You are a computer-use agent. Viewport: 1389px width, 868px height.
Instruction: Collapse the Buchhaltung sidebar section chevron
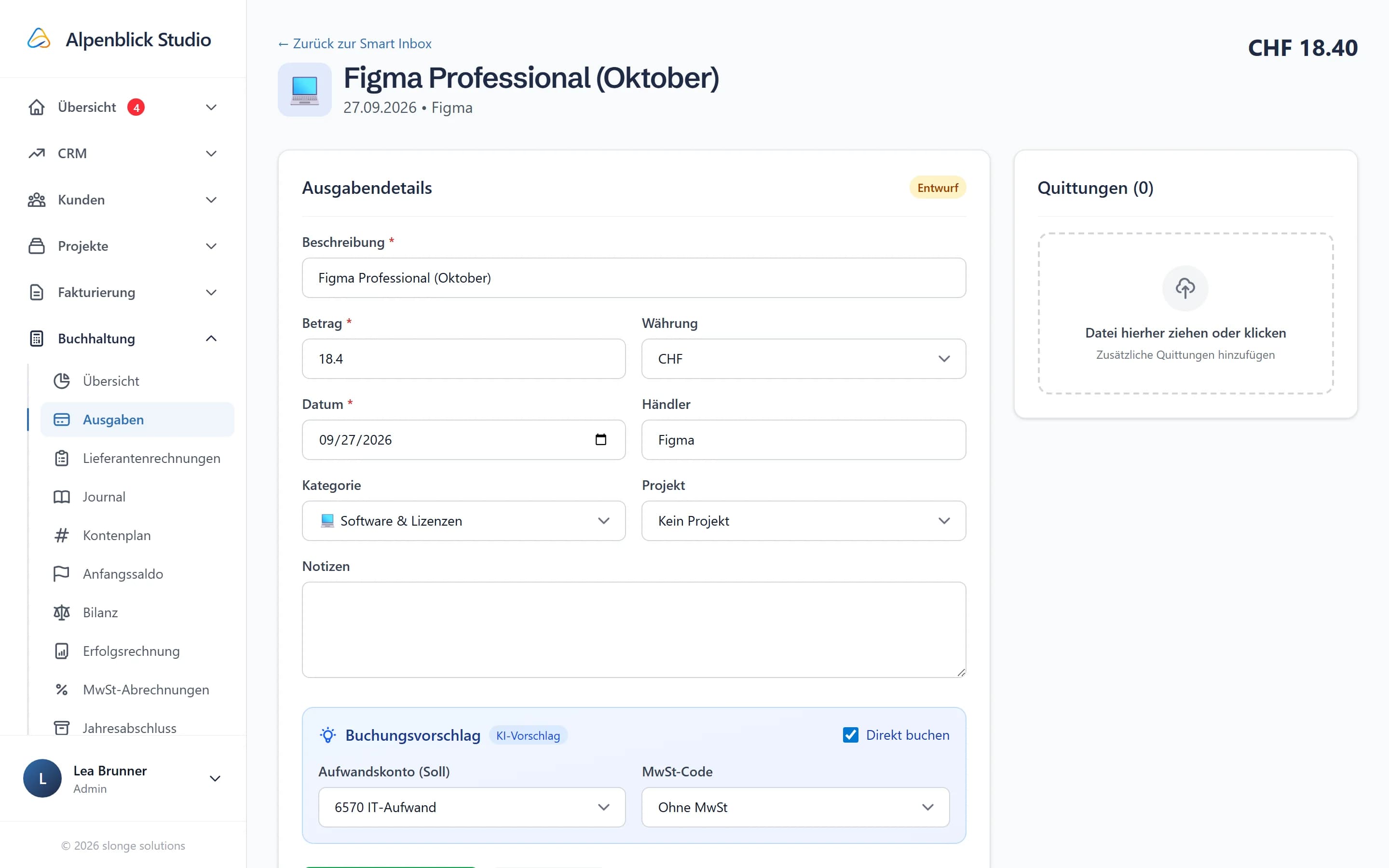tap(211, 339)
